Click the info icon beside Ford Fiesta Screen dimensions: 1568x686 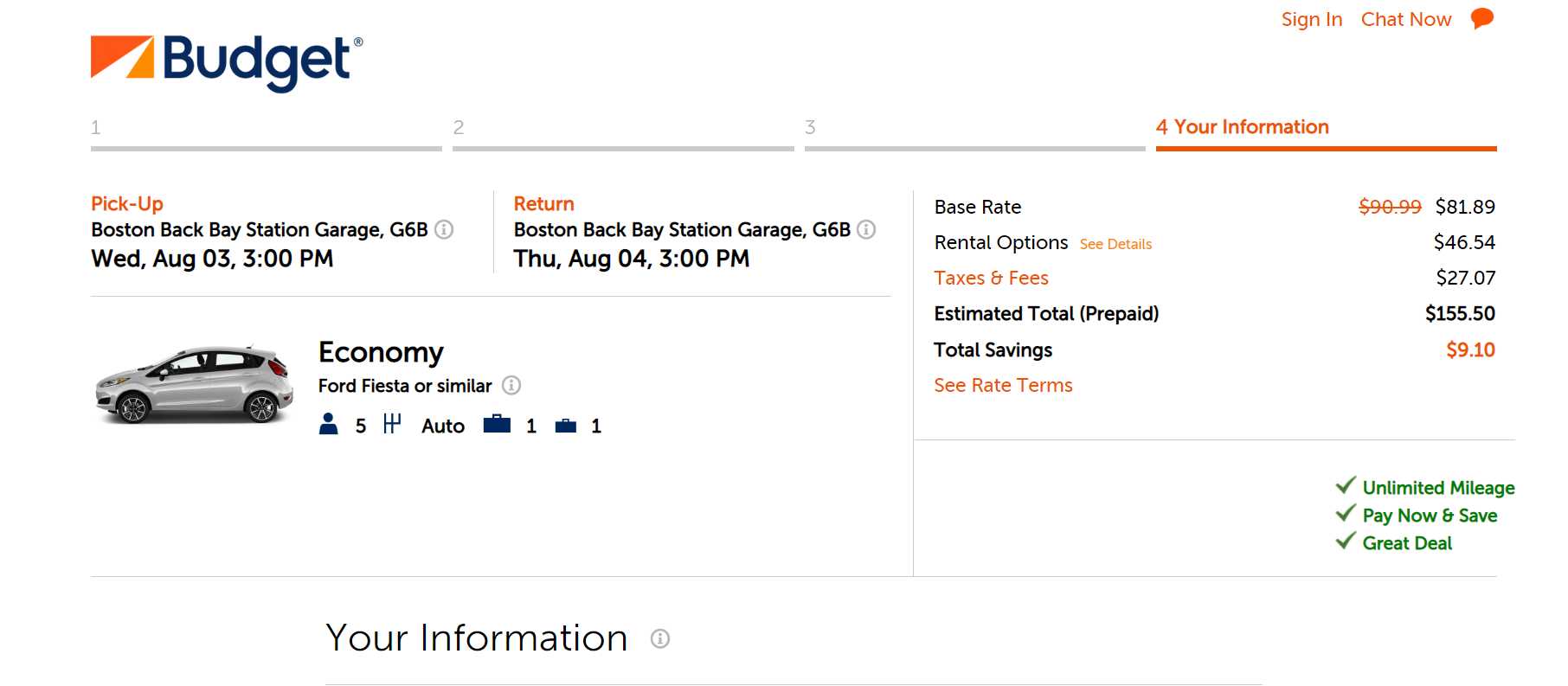pos(511,386)
